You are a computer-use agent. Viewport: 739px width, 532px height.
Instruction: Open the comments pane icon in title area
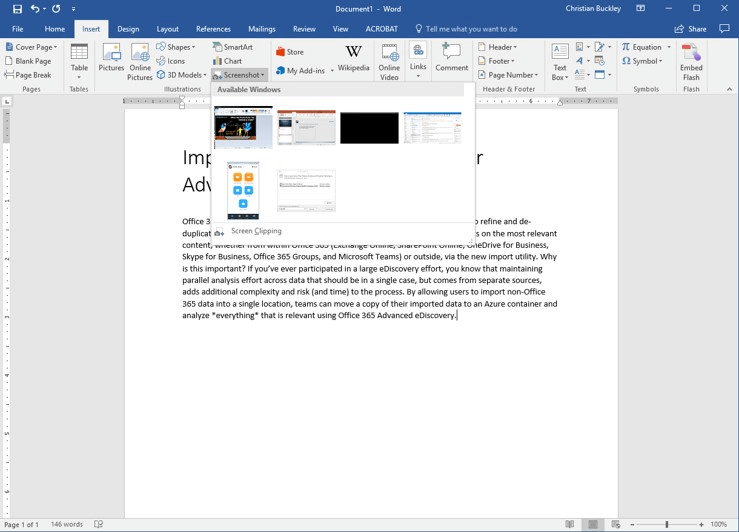724,29
